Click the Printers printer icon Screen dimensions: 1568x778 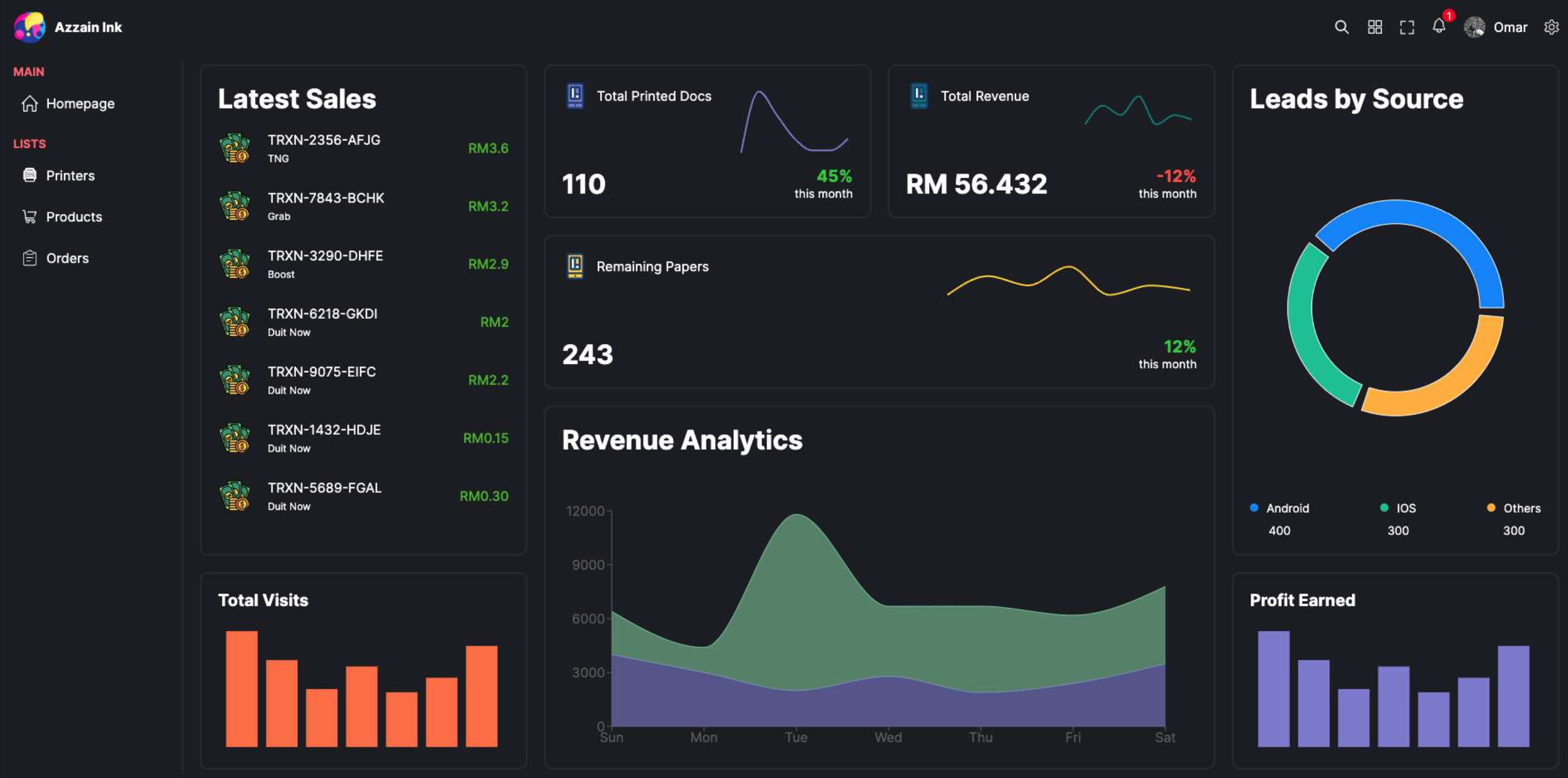tap(30, 175)
